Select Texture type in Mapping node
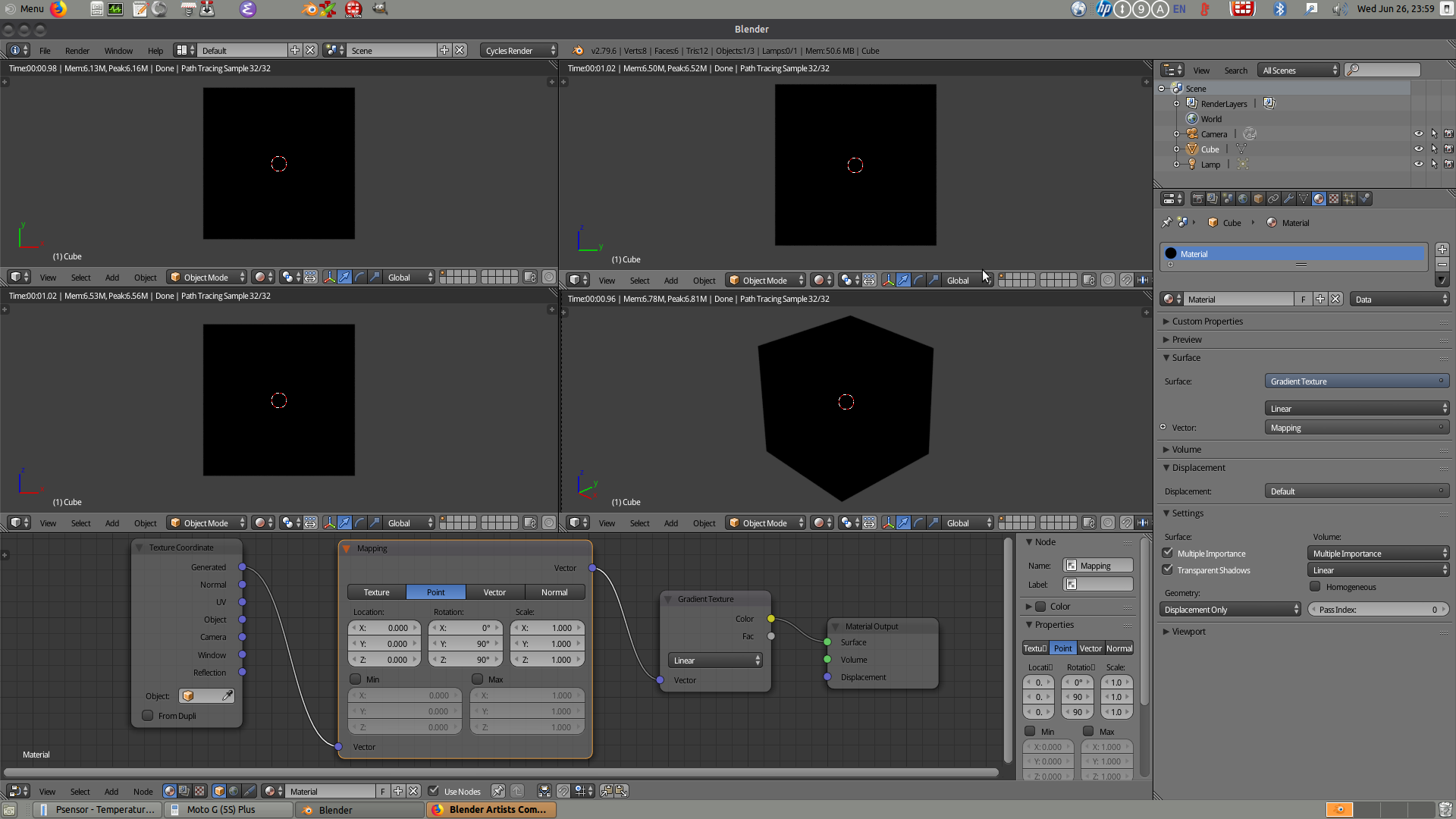Viewport: 1456px width, 819px height. 377,592
